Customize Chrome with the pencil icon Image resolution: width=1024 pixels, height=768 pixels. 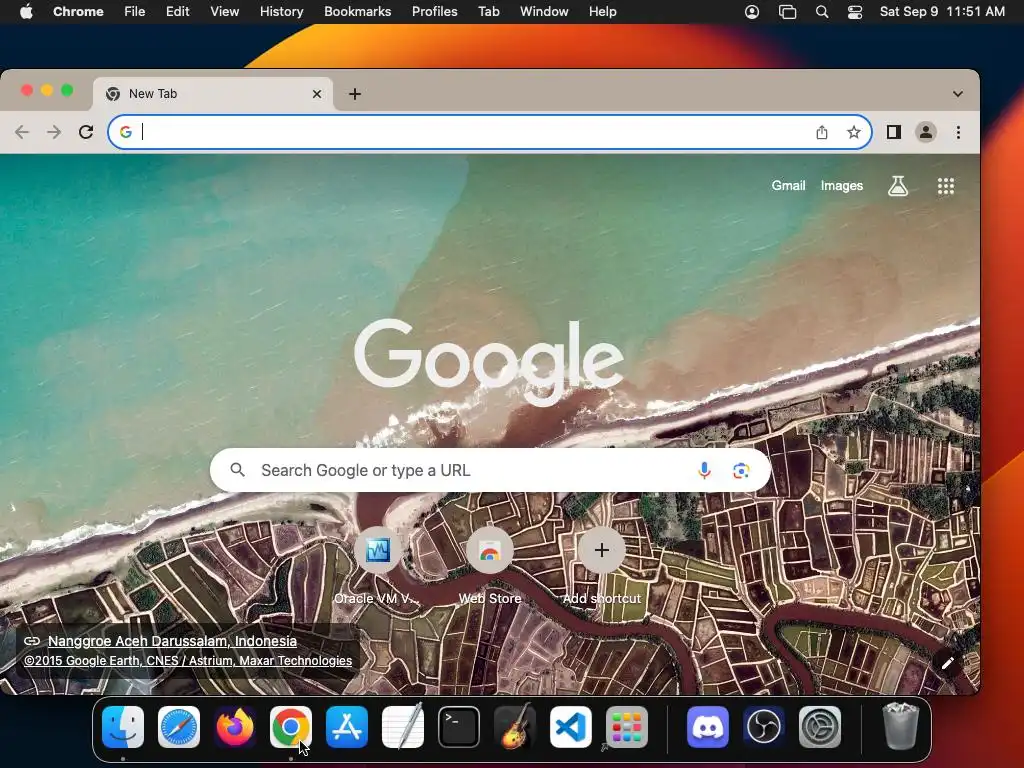948,664
